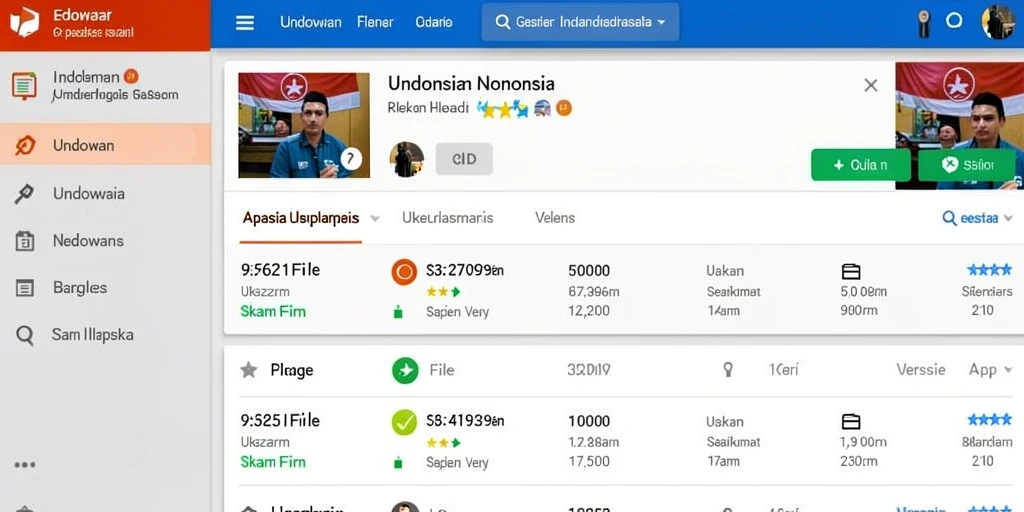Click the 50000 value in the first row
The height and width of the screenshot is (512, 1024).
coord(589,270)
